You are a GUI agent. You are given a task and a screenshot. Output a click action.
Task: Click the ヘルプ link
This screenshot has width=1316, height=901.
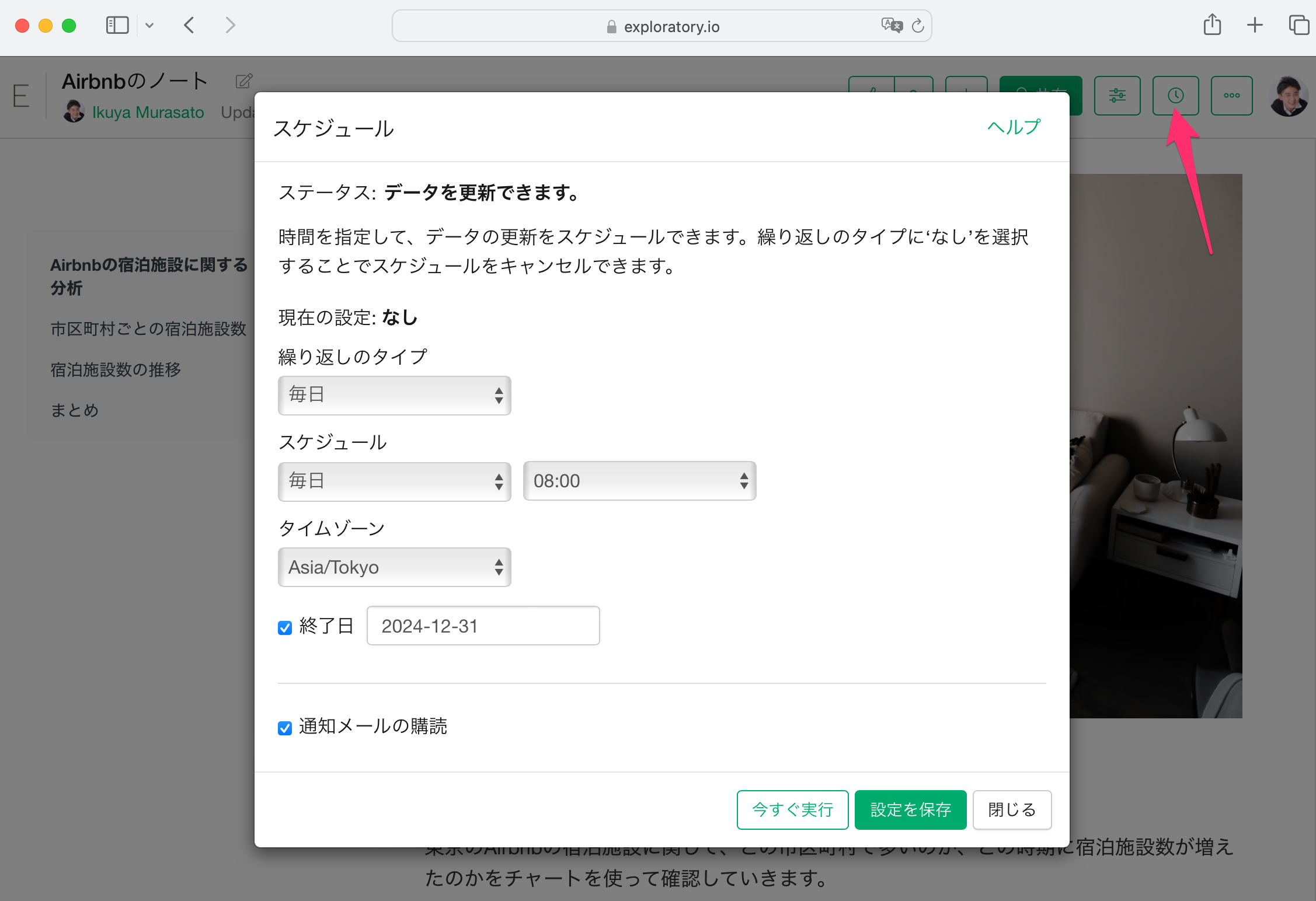pyautogui.click(x=1014, y=127)
